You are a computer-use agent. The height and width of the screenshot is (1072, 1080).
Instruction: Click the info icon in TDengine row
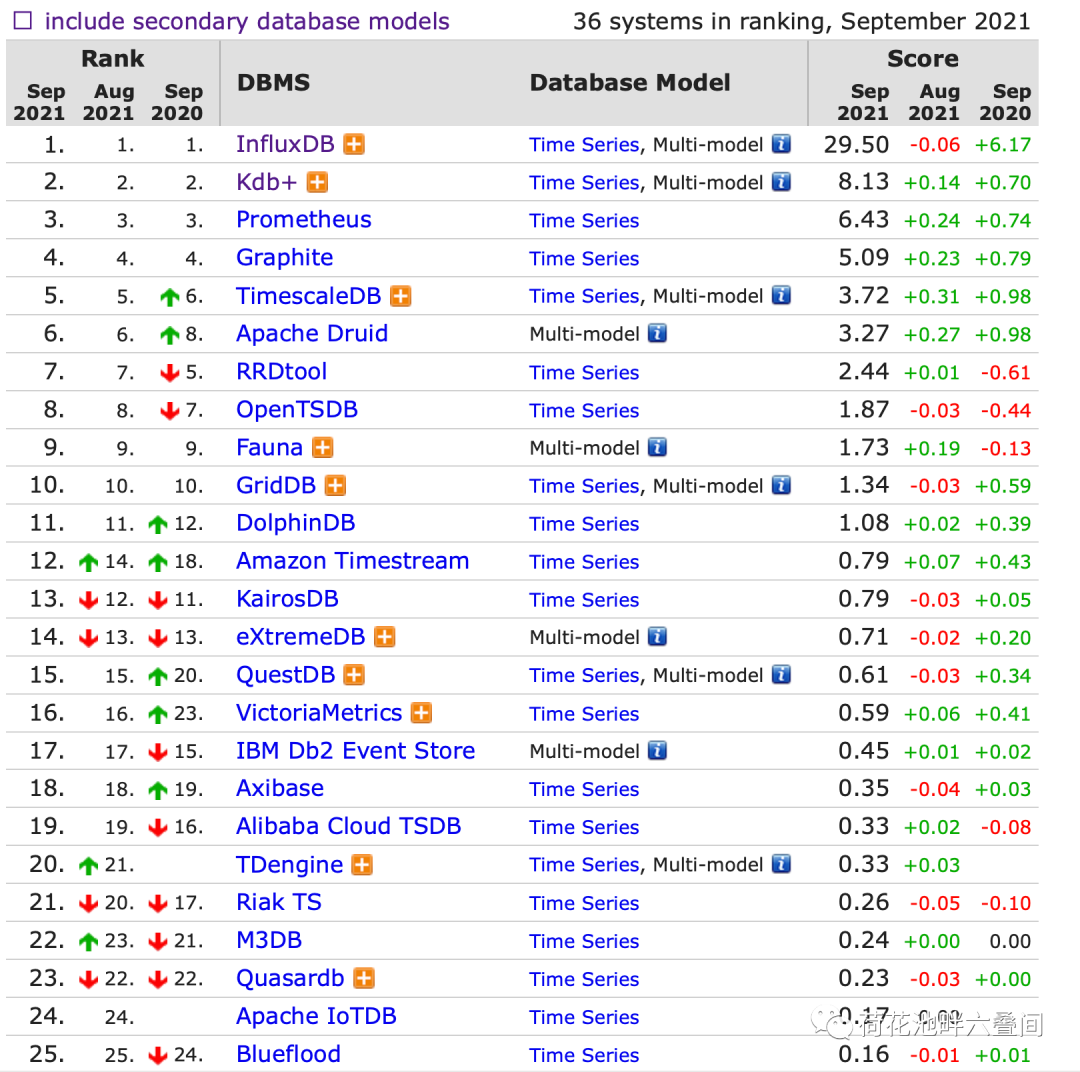pos(781,864)
